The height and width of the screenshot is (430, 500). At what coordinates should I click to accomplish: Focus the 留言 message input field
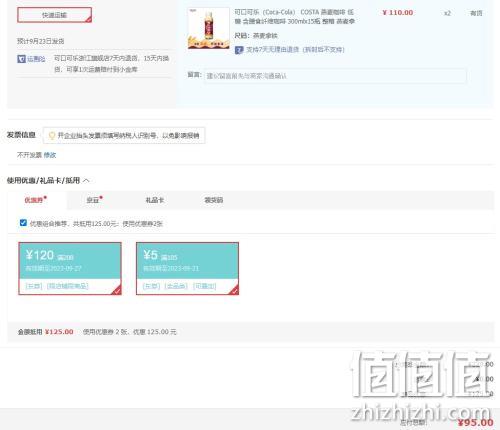[335, 76]
